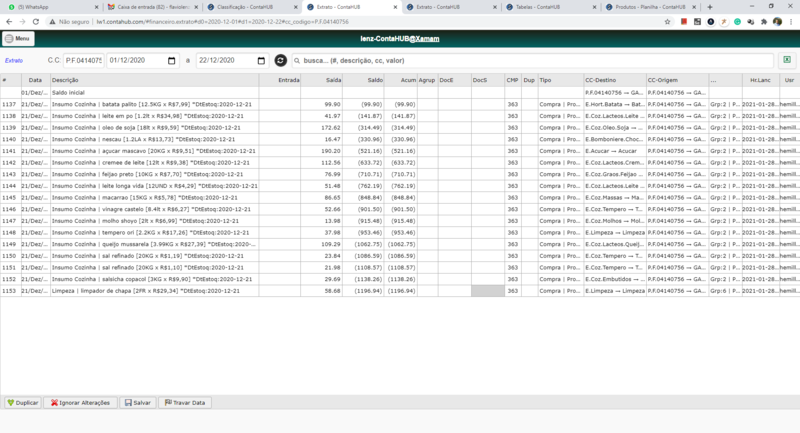Click Saída value 112.56

pyautogui.click(x=331, y=163)
